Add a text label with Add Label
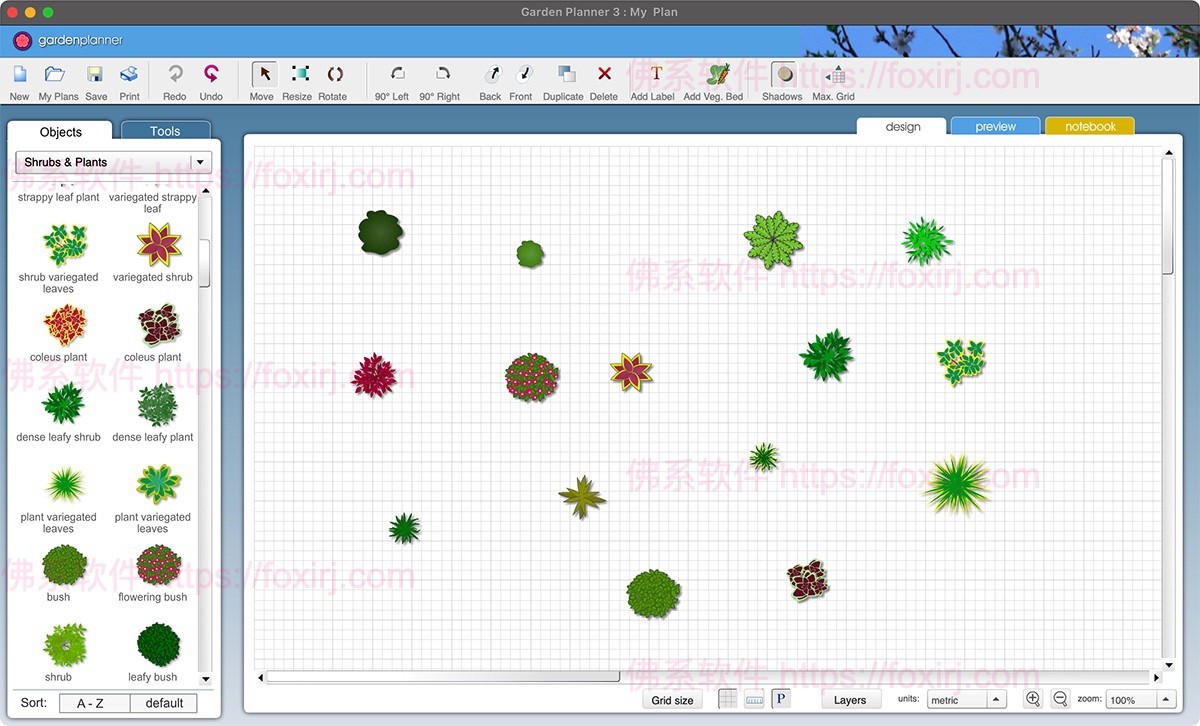 coord(652,75)
